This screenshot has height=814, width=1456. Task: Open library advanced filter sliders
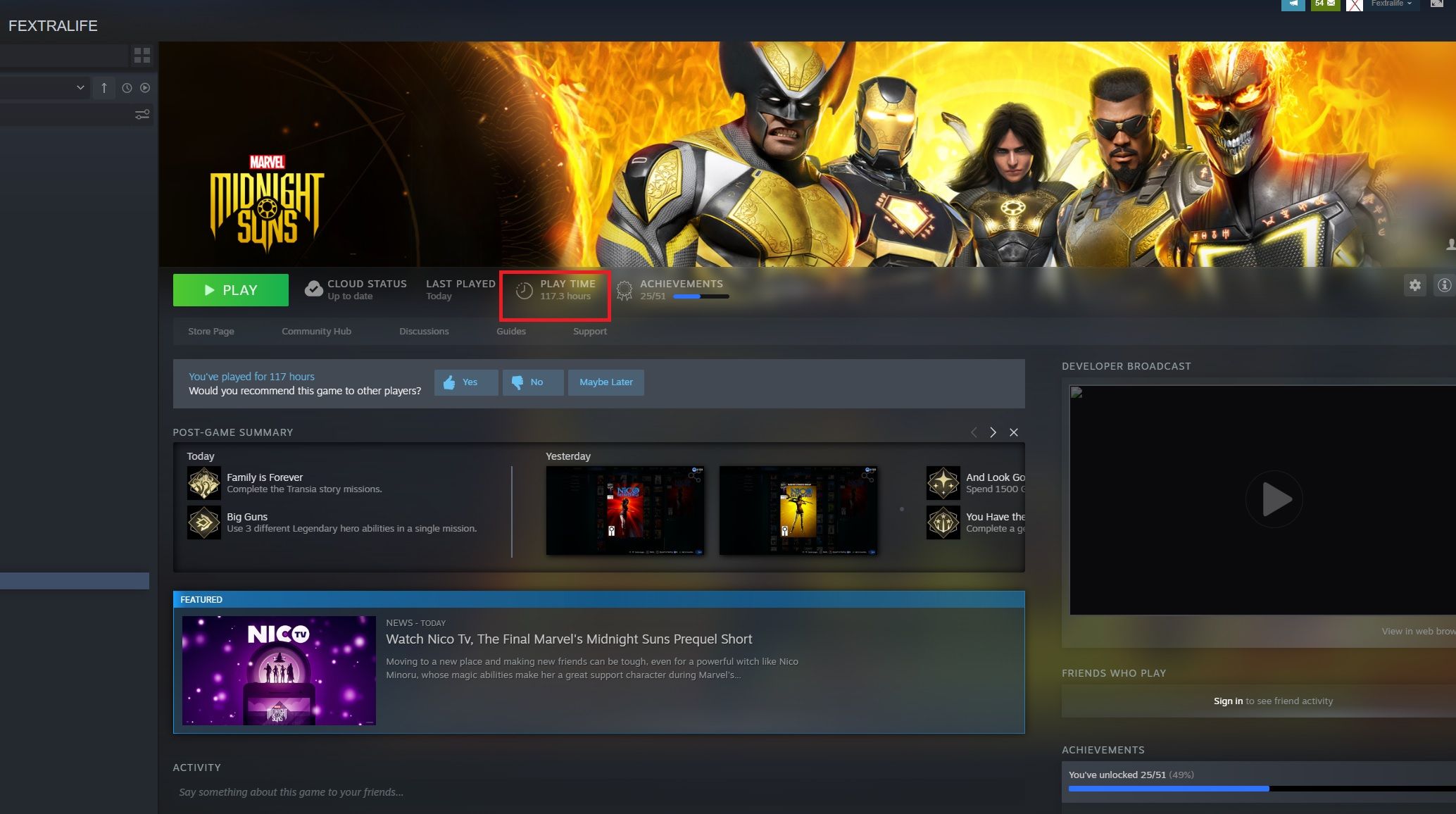pyautogui.click(x=142, y=115)
